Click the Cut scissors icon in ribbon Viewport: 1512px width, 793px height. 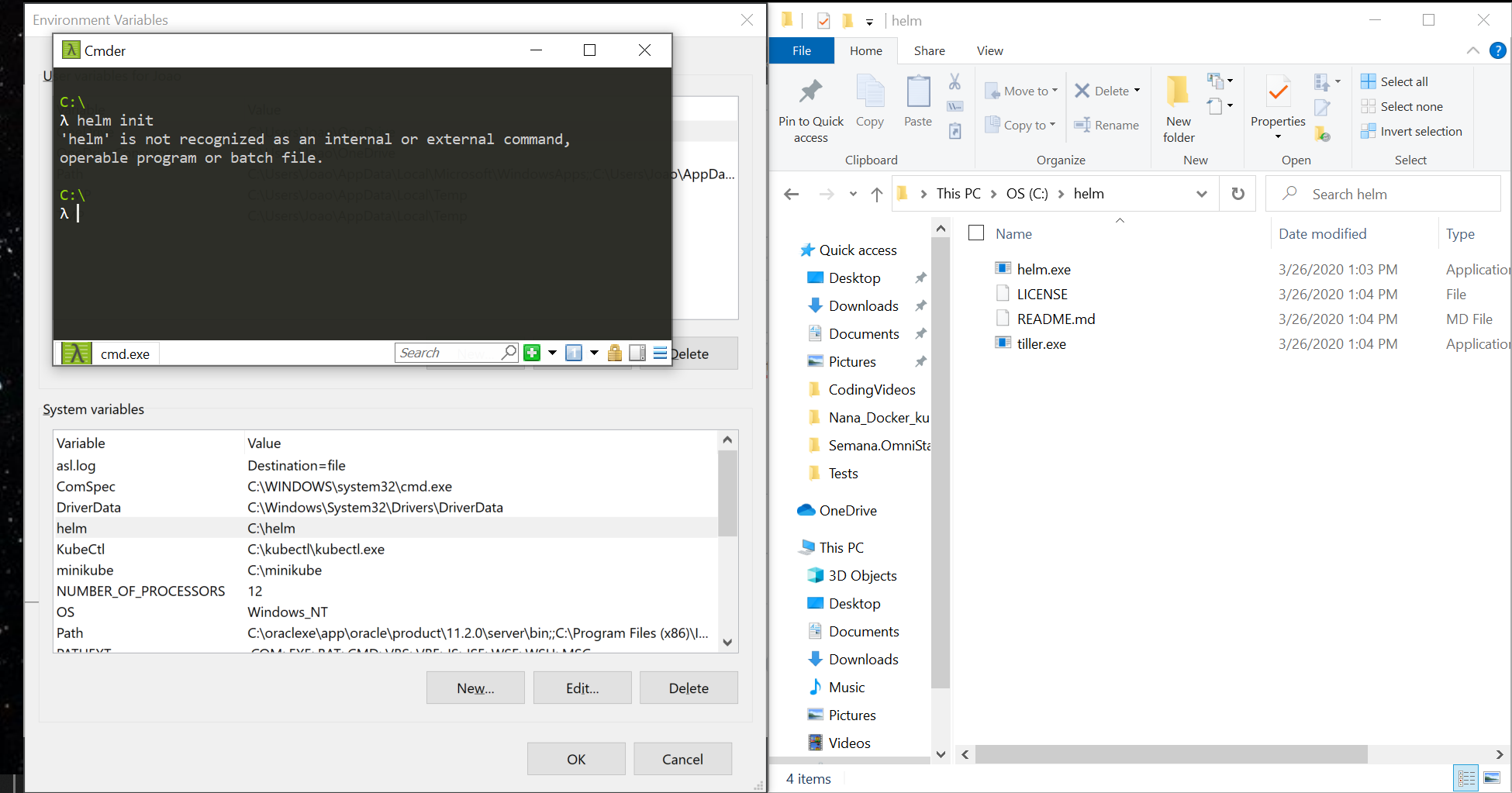954,81
